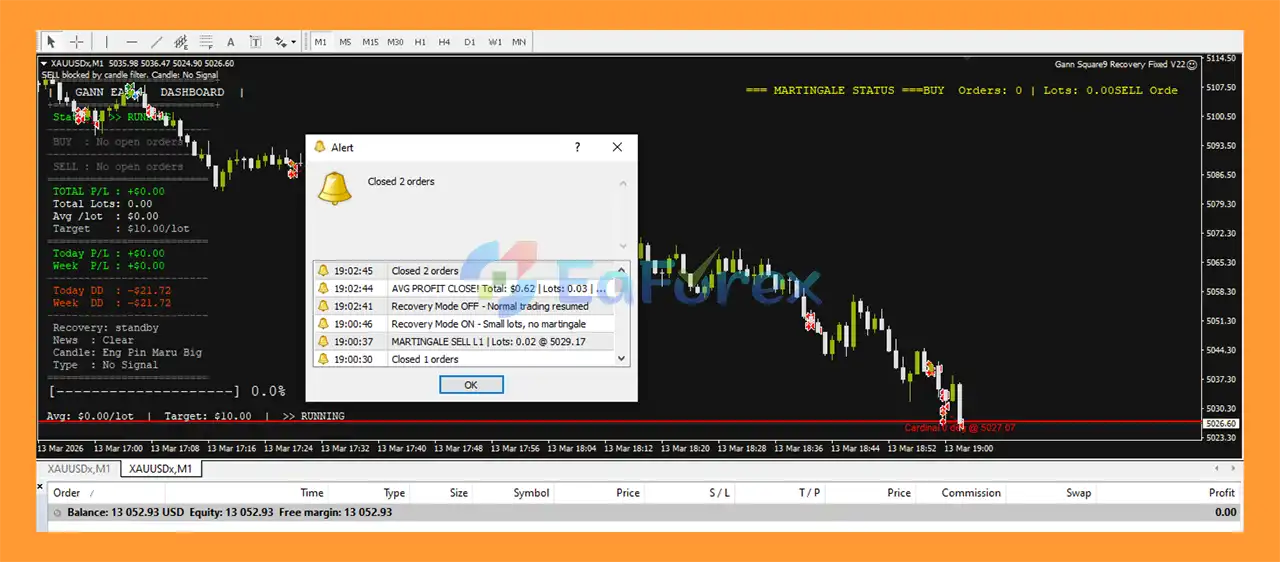
Task: Click the TOTAL P/L dashboard line
Action: [109, 191]
